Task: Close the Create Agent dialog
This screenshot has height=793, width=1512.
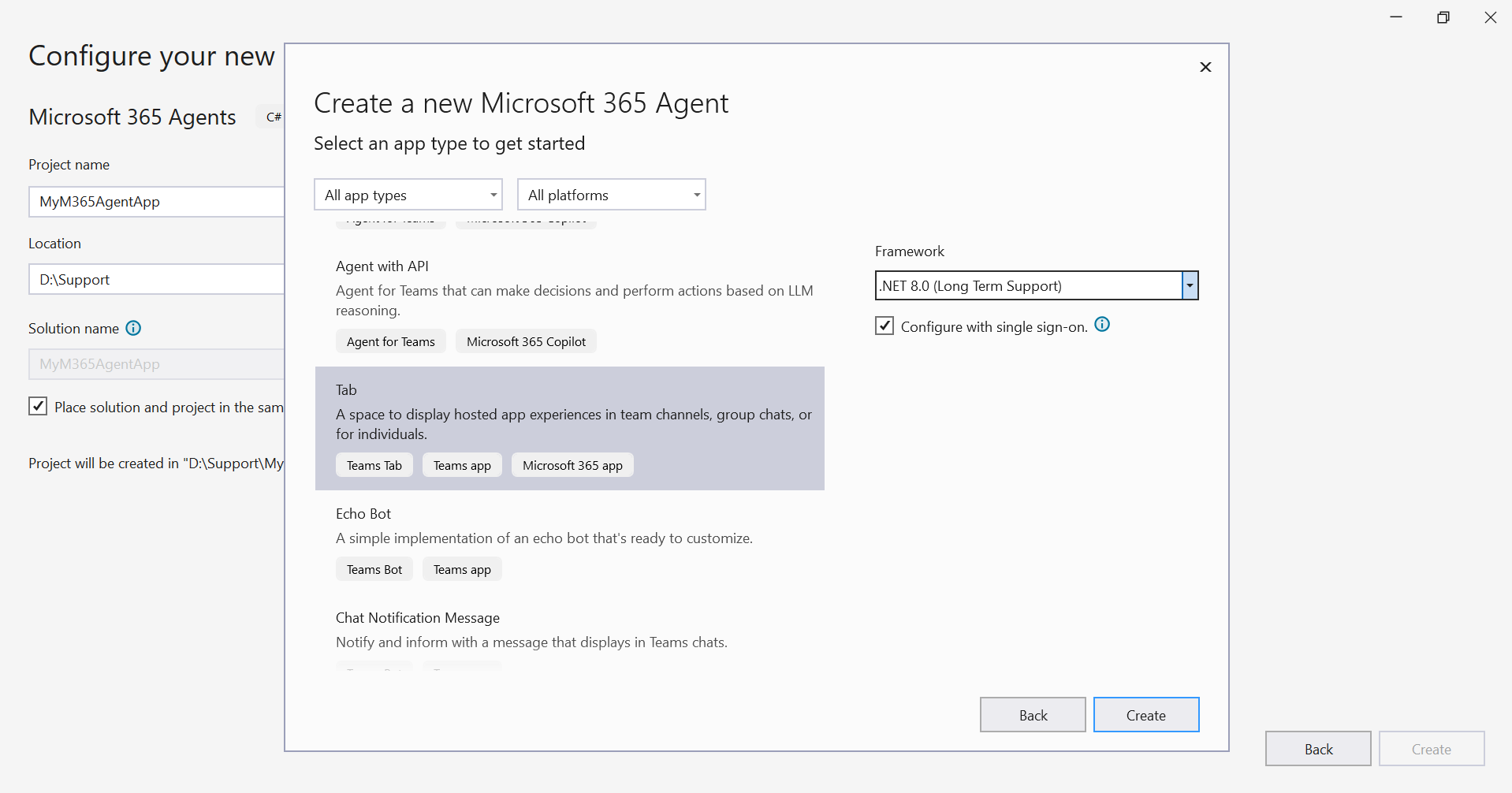Action: coord(1205,66)
